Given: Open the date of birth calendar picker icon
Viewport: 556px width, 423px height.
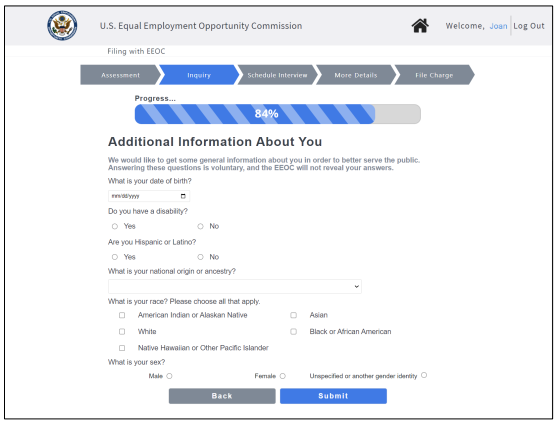Looking at the screenshot, I should [x=183, y=196].
